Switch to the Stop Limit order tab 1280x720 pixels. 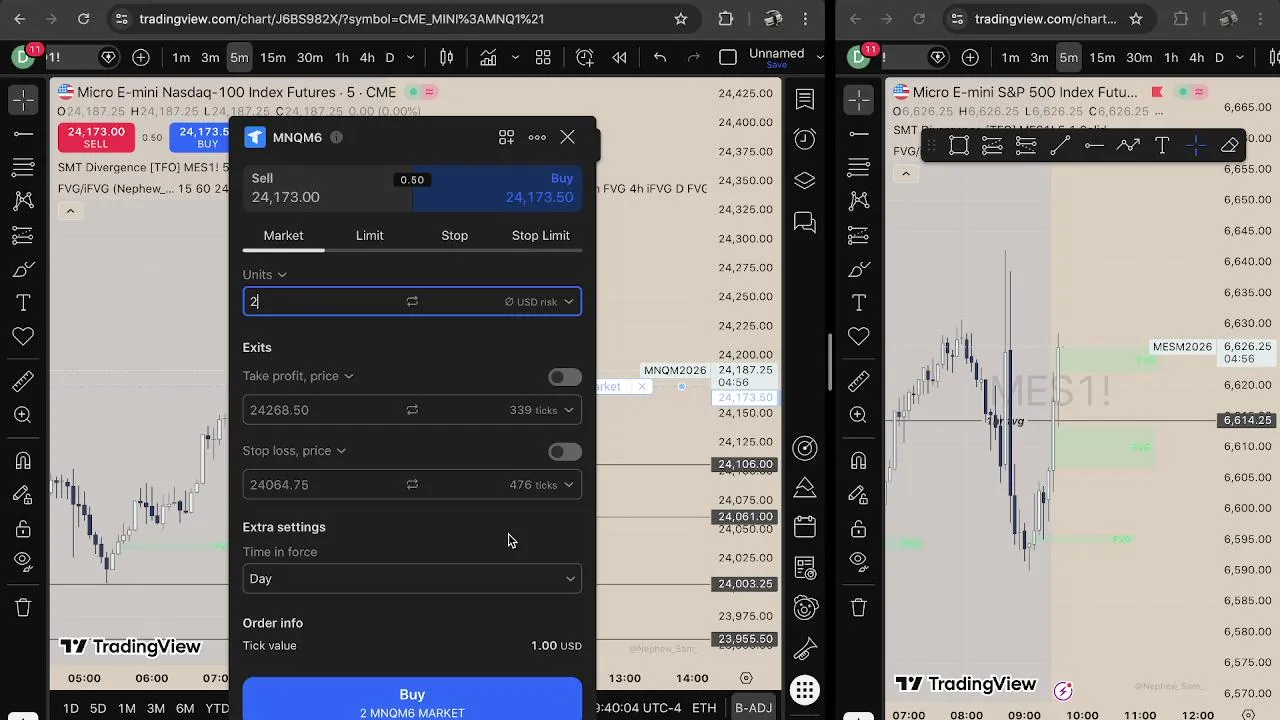pyautogui.click(x=541, y=235)
